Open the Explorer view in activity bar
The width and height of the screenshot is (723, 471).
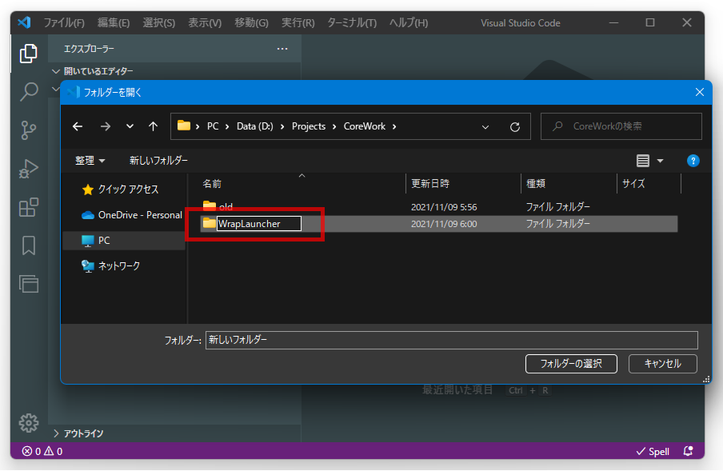[29, 54]
